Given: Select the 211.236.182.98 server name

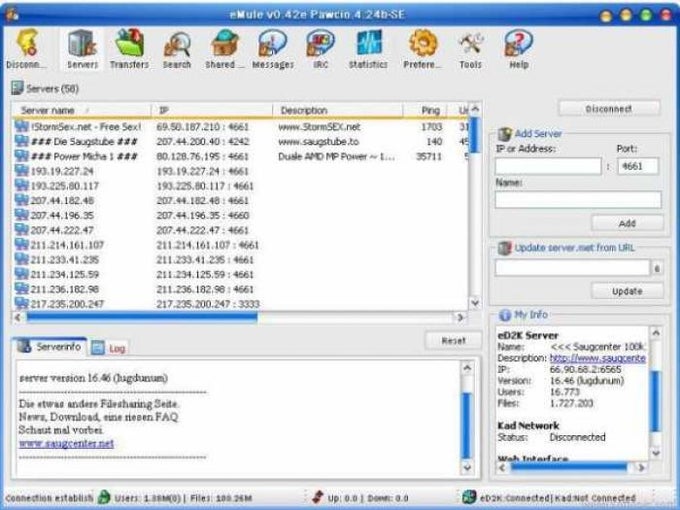Looking at the screenshot, I should pos(65,289).
